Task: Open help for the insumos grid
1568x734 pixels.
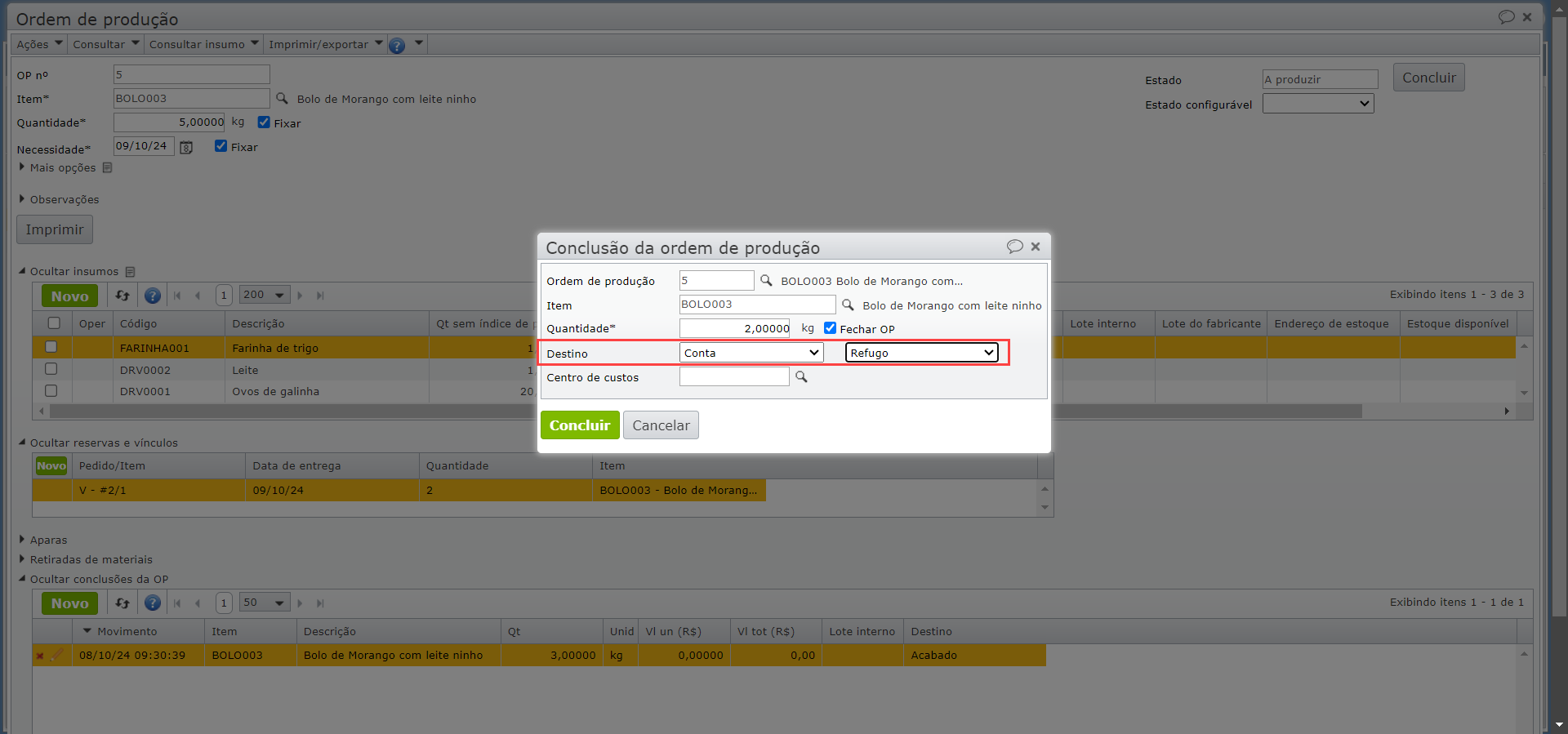Action: (153, 296)
